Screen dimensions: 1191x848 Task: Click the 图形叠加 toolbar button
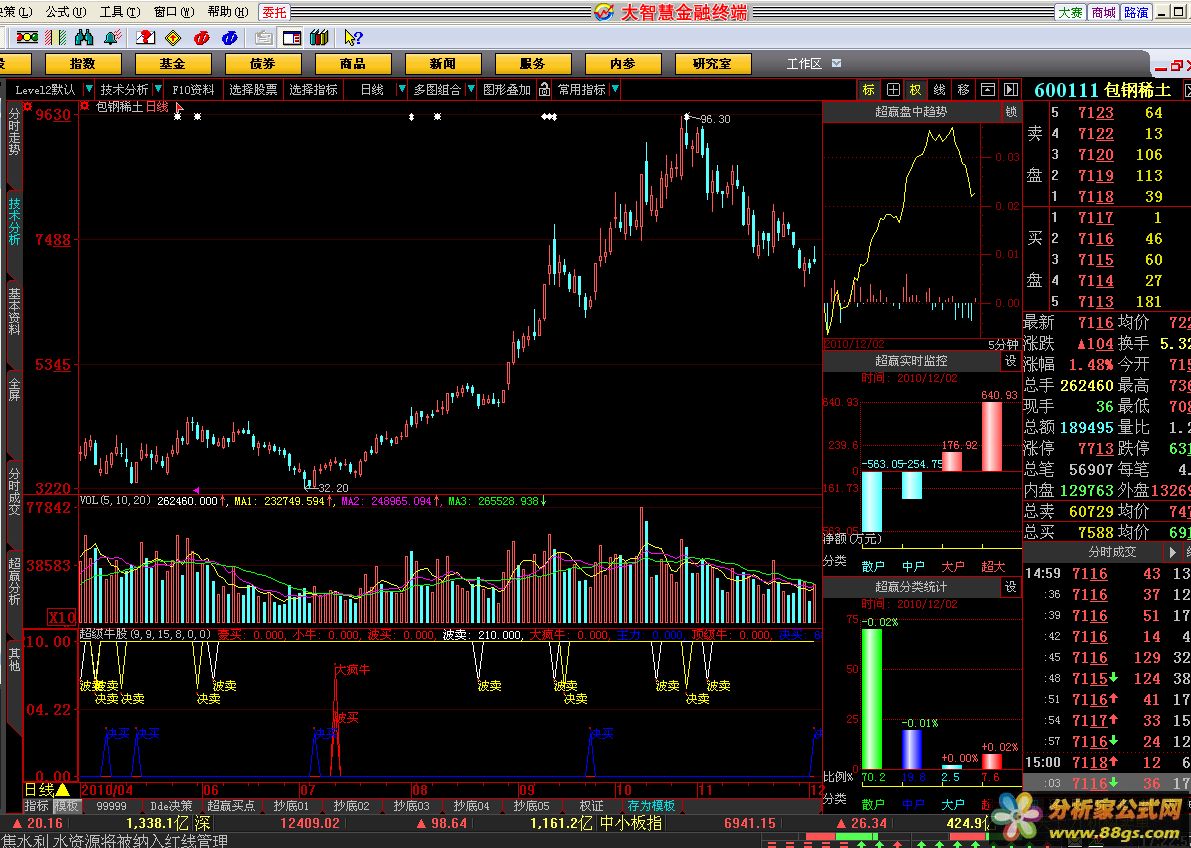[507, 90]
